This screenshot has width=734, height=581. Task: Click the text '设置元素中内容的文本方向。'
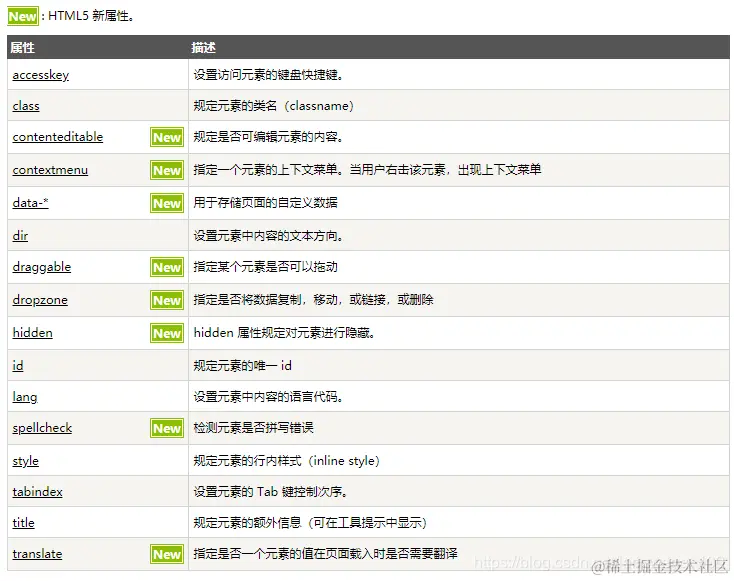[269, 235]
